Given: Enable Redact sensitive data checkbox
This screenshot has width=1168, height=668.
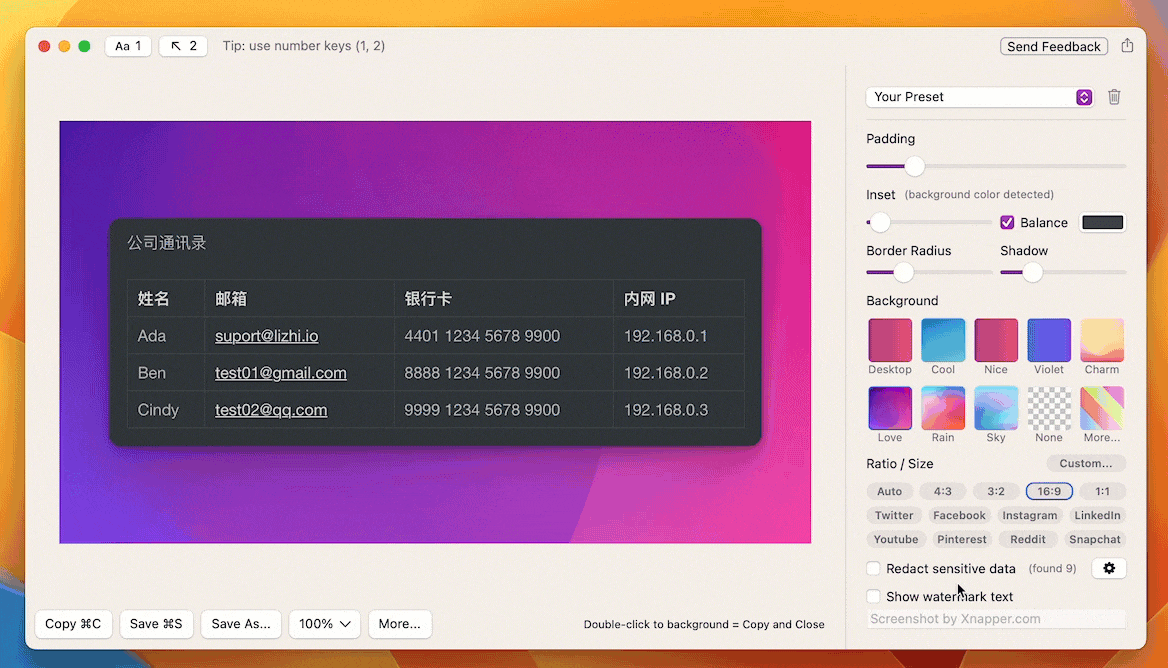Looking at the screenshot, I should (x=874, y=568).
